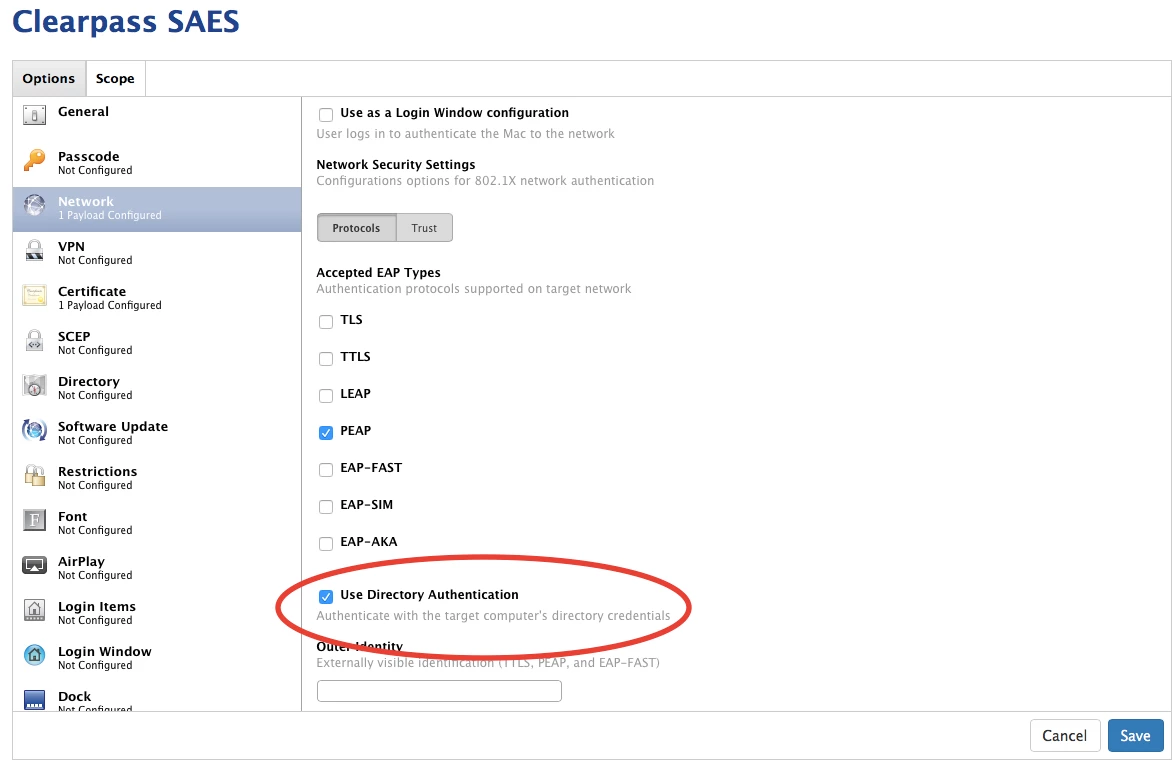Viewport: 1174px width, 761px height.
Task: Select the Login Window label
Action: pyautogui.click(x=105, y=651)
